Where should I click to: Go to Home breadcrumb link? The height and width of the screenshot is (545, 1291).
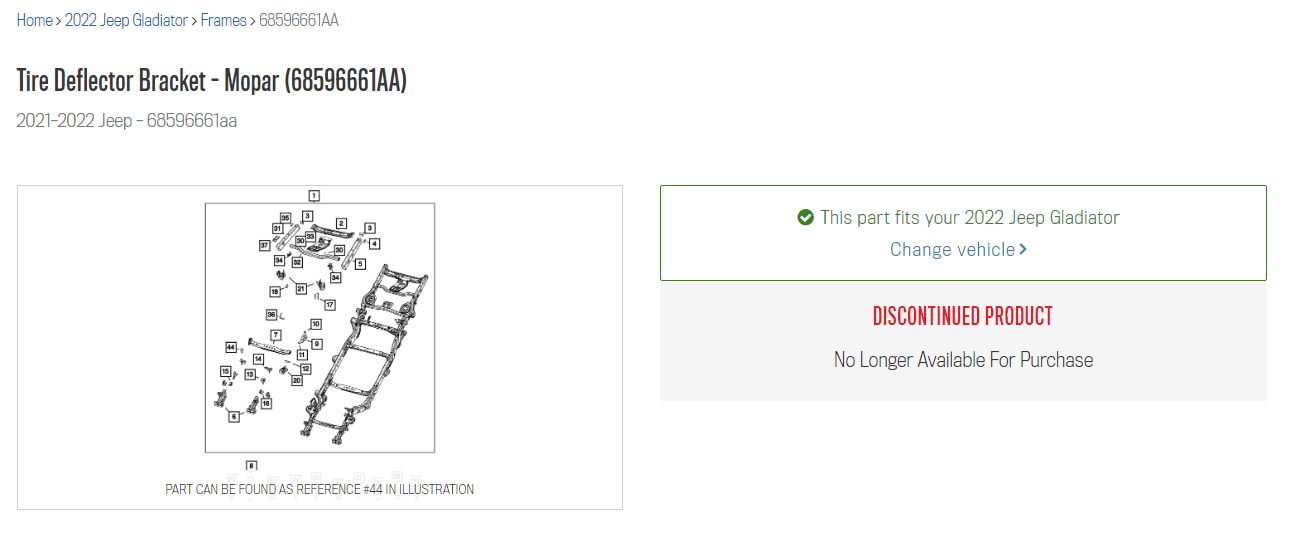click(x=34, y=20)
